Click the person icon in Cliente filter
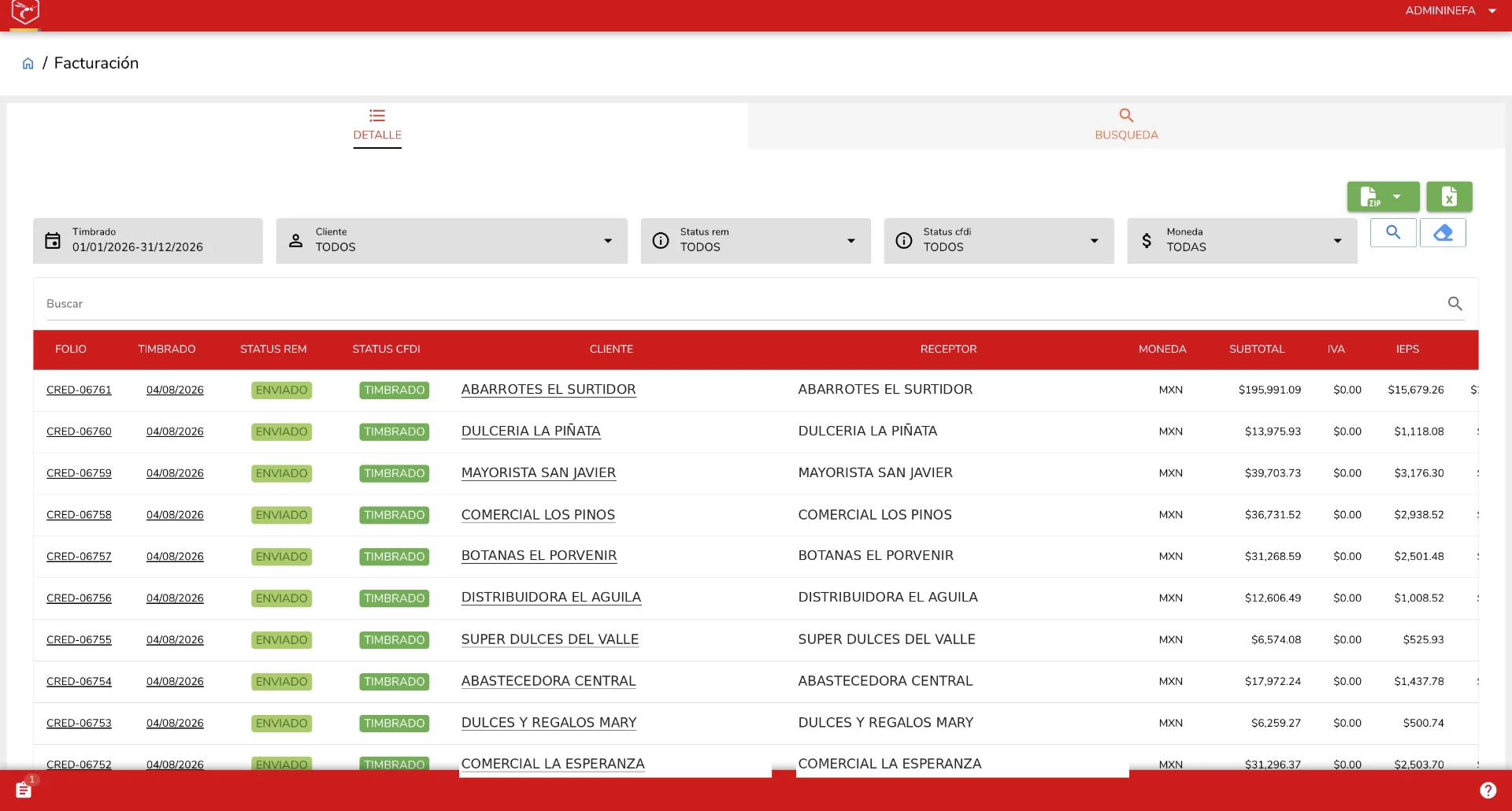The image size is (1512, 811). tap(295, 241)
